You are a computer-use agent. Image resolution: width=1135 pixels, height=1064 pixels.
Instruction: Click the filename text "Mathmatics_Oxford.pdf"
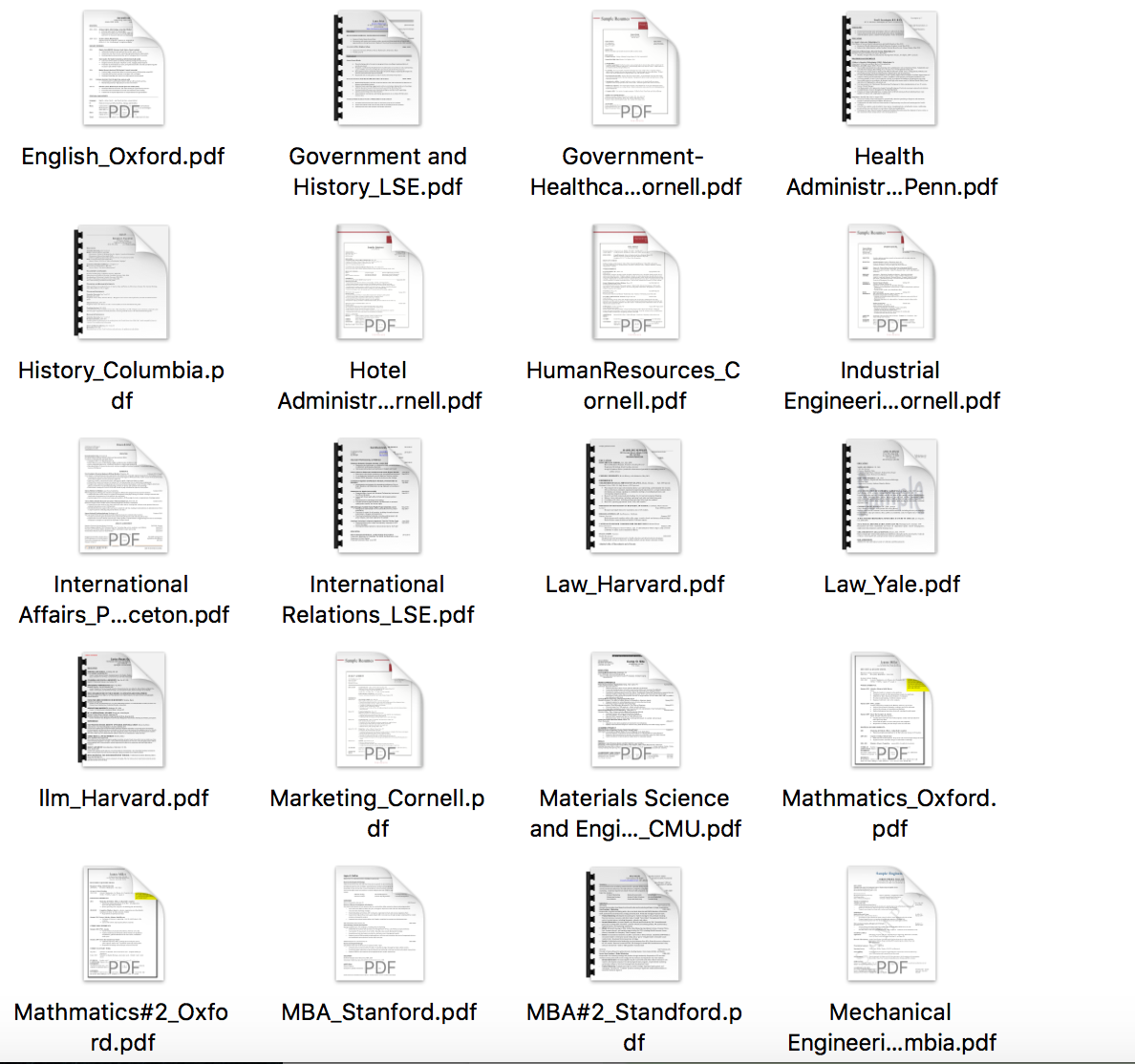click(889, 813)
